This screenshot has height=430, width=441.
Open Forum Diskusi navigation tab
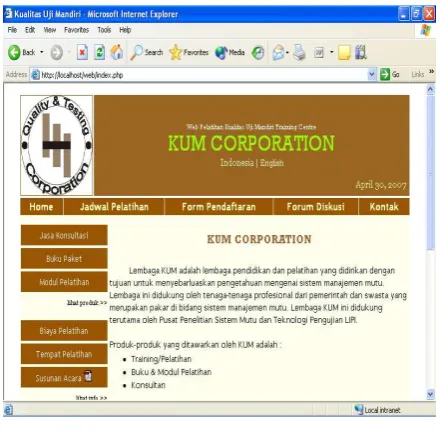pyautogui.click(x=316, y=207)
